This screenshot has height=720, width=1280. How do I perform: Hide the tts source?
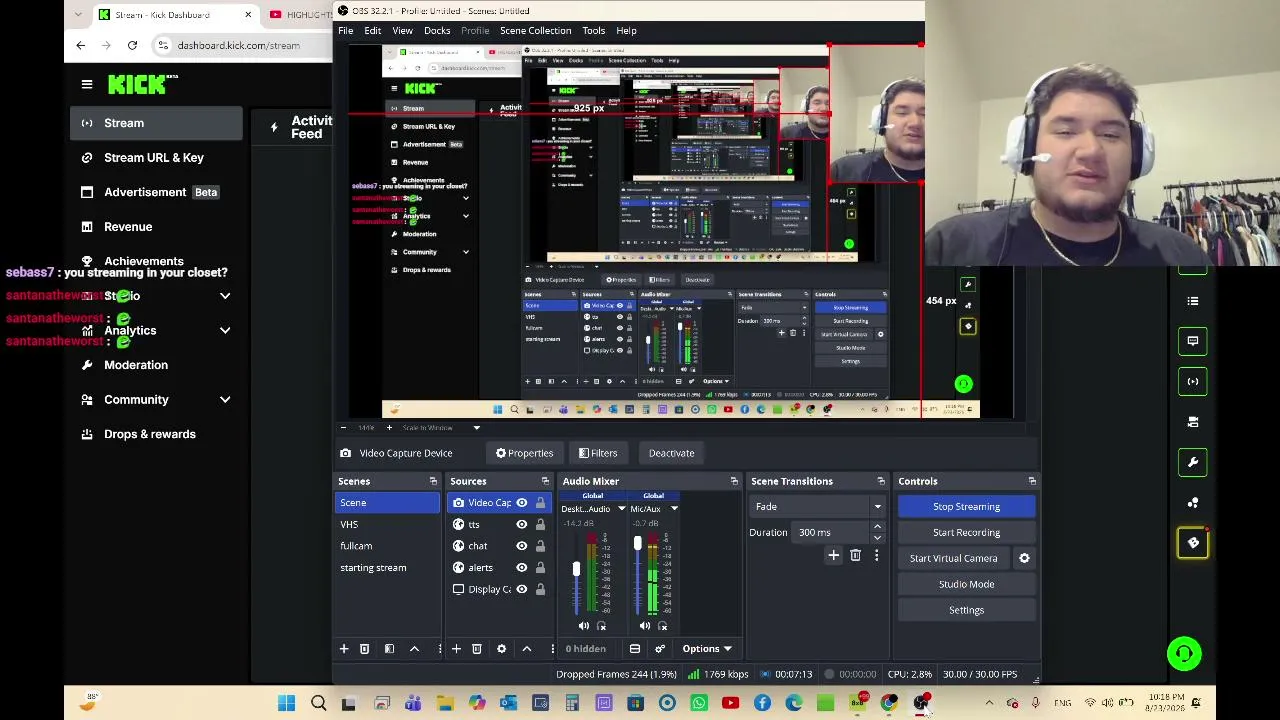tap(521, 525)
